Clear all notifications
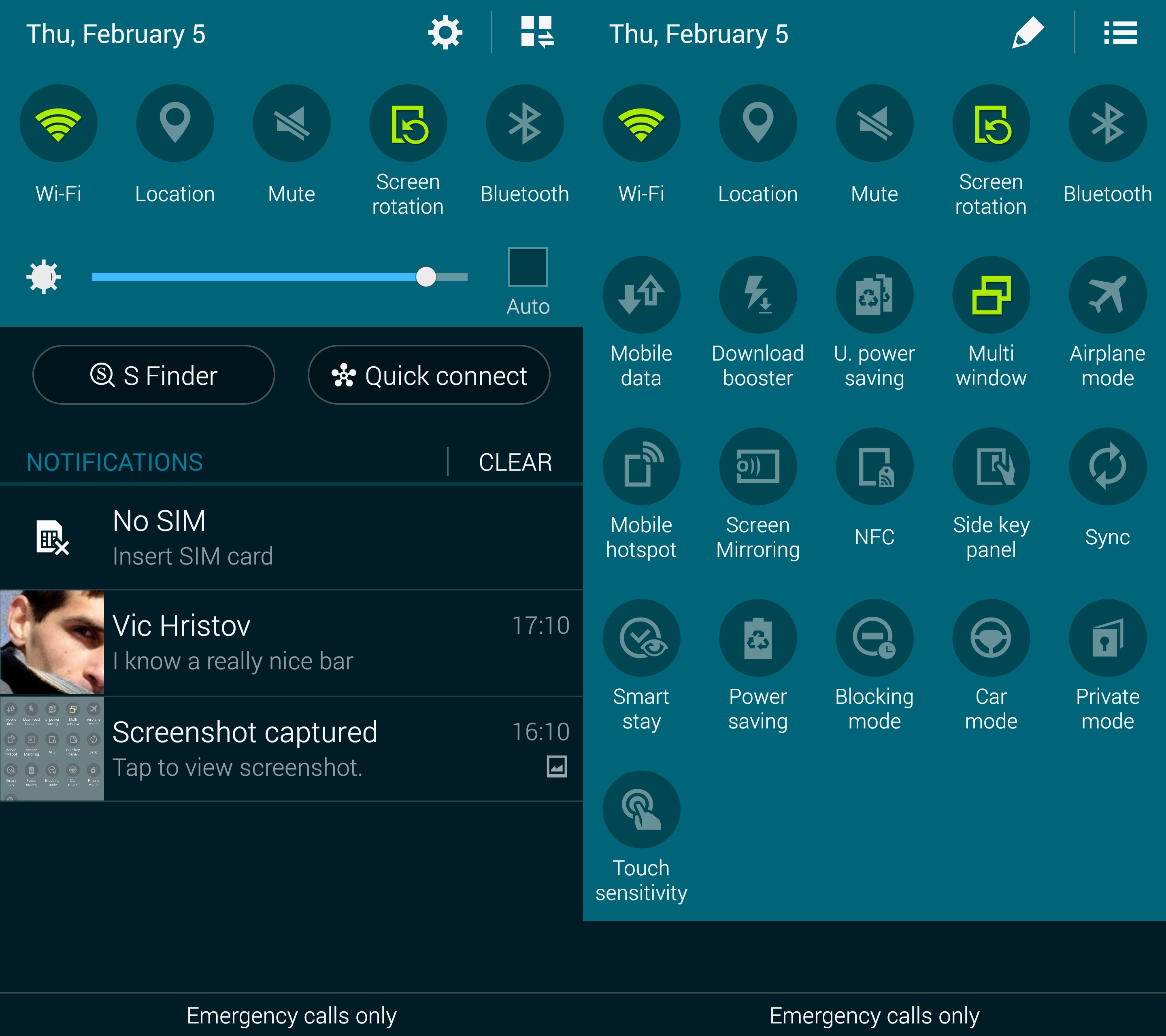The image size is (1166, 1036). coord(515,462)
